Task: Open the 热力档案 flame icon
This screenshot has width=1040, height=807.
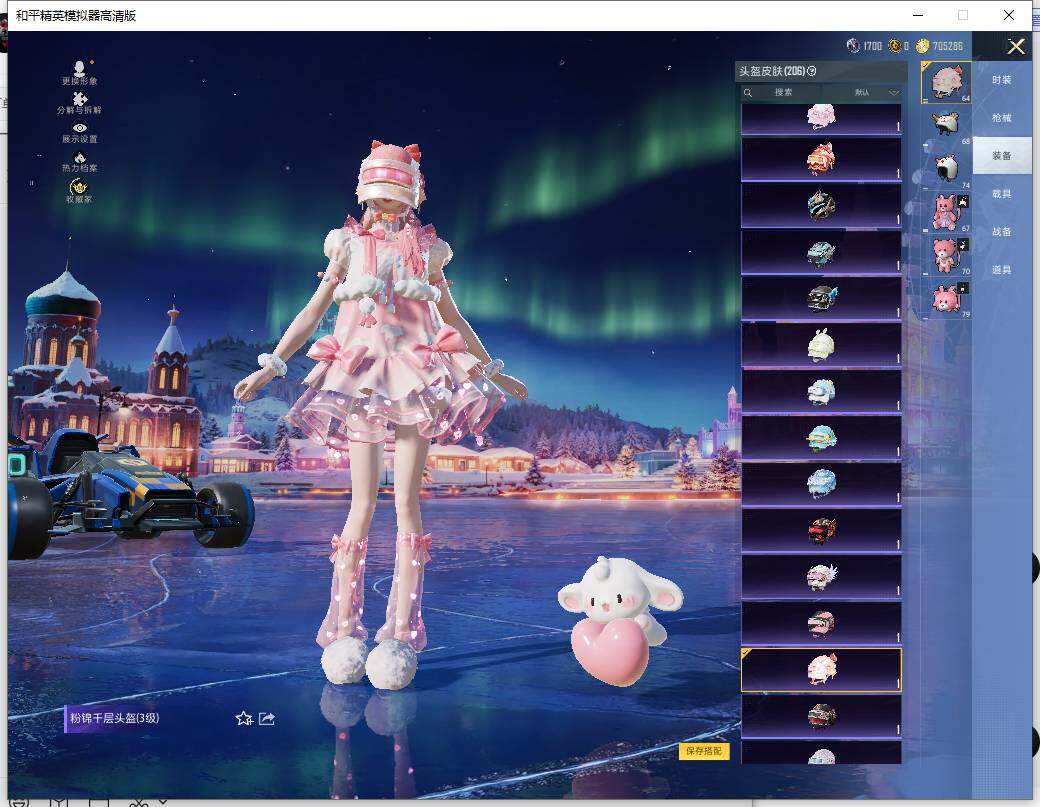Action: (x=80, y=162)
